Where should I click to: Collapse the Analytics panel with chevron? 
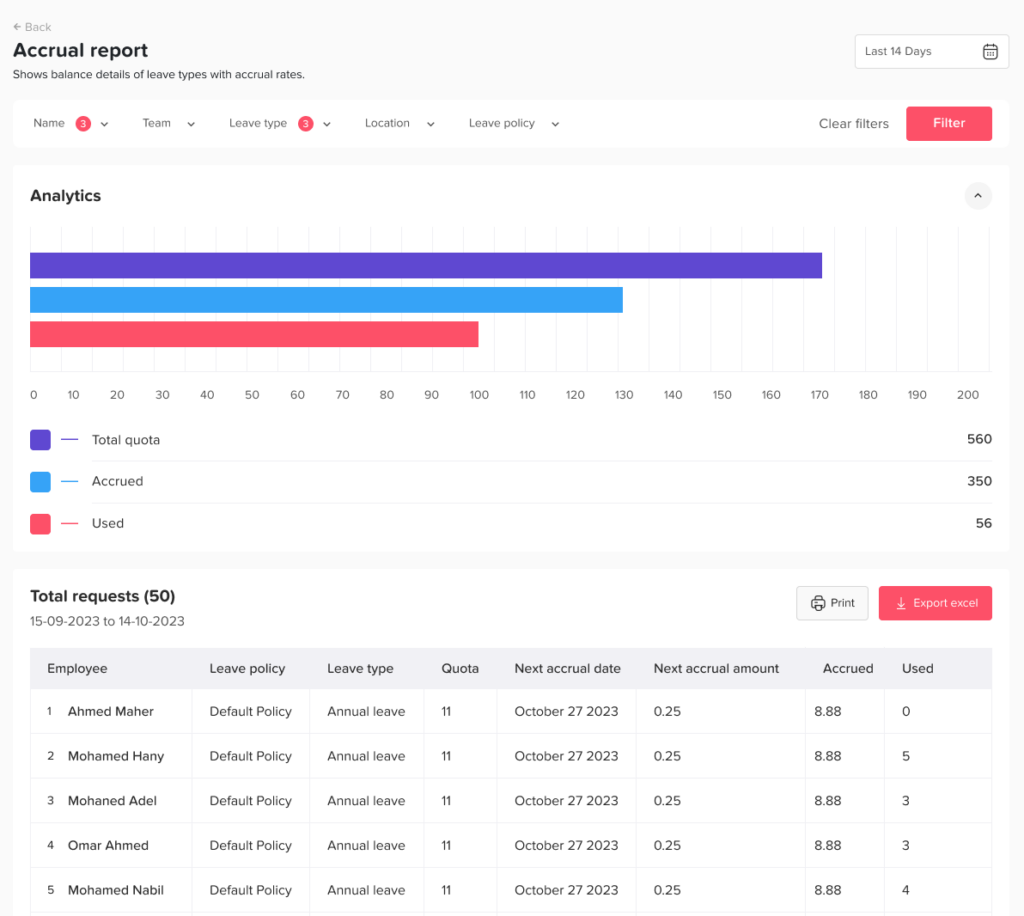point(978,196)
